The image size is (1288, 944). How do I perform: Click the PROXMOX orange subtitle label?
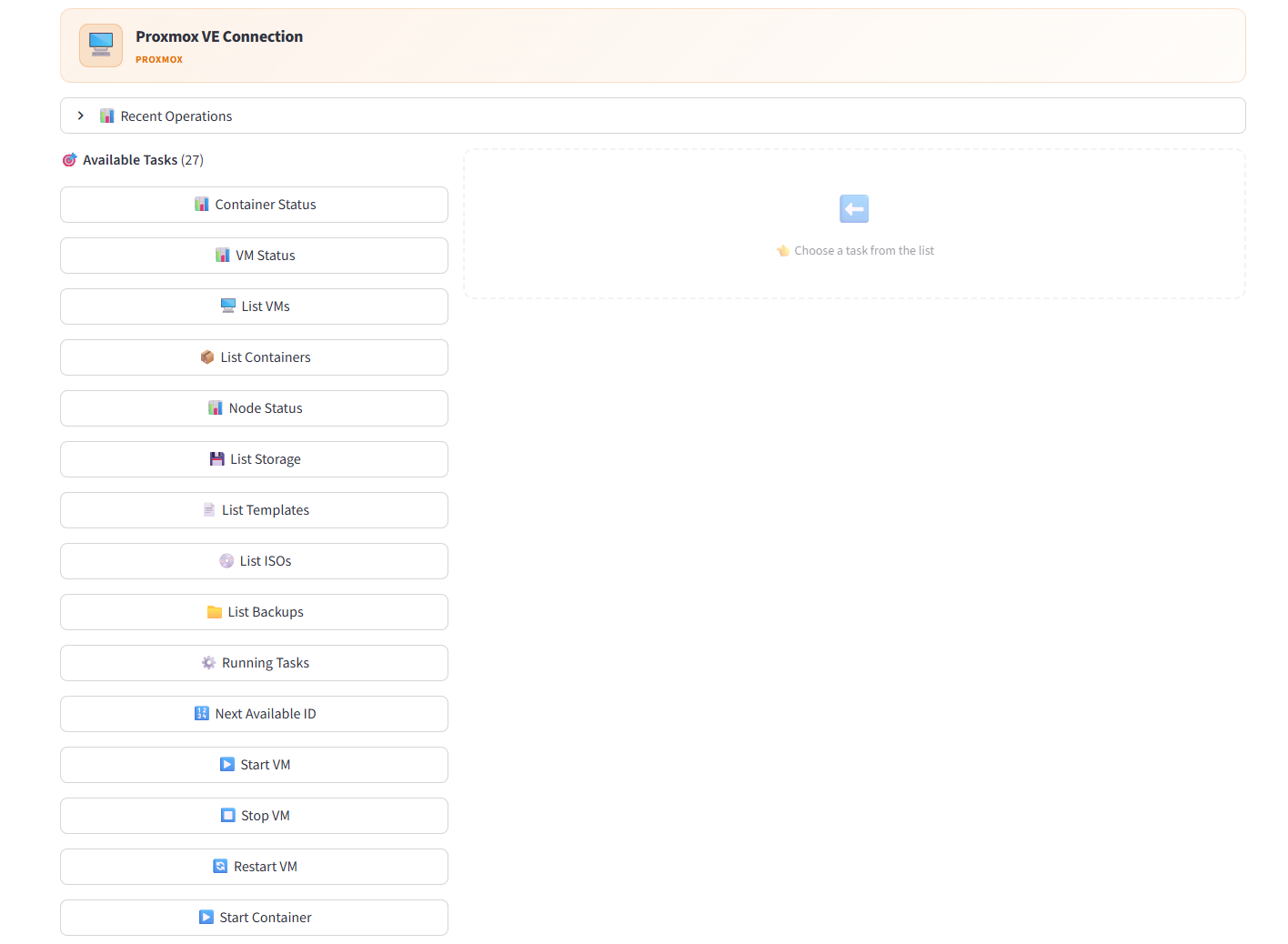point(159,60)
